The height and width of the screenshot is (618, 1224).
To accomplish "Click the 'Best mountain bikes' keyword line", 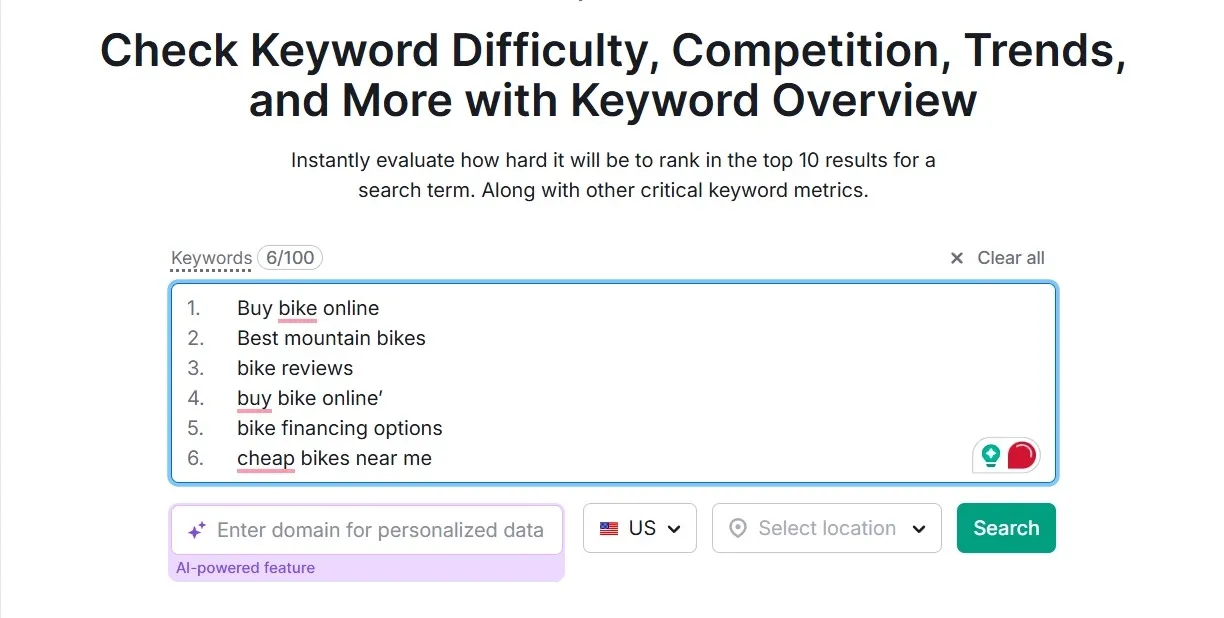I will (x=331, y=338).
